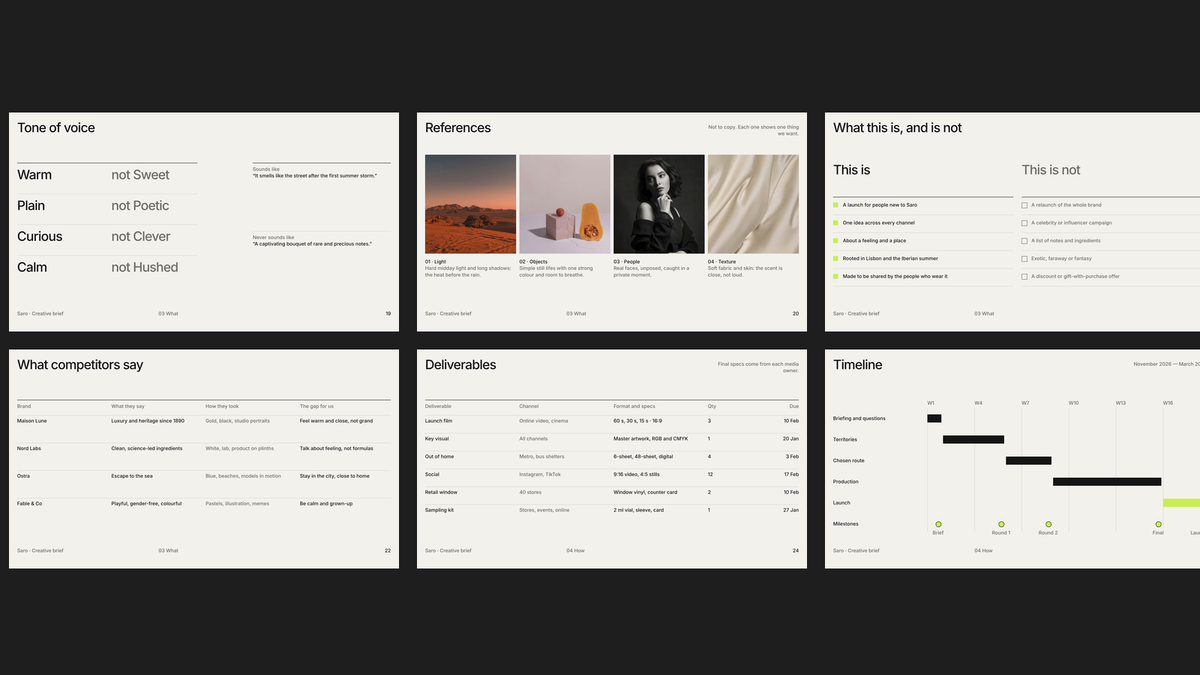This screenshot has height=675, width=1200.
Task: Tick the 'A discount or gift-with-purchase offer' checkbox
Action: coord(1024,276)
